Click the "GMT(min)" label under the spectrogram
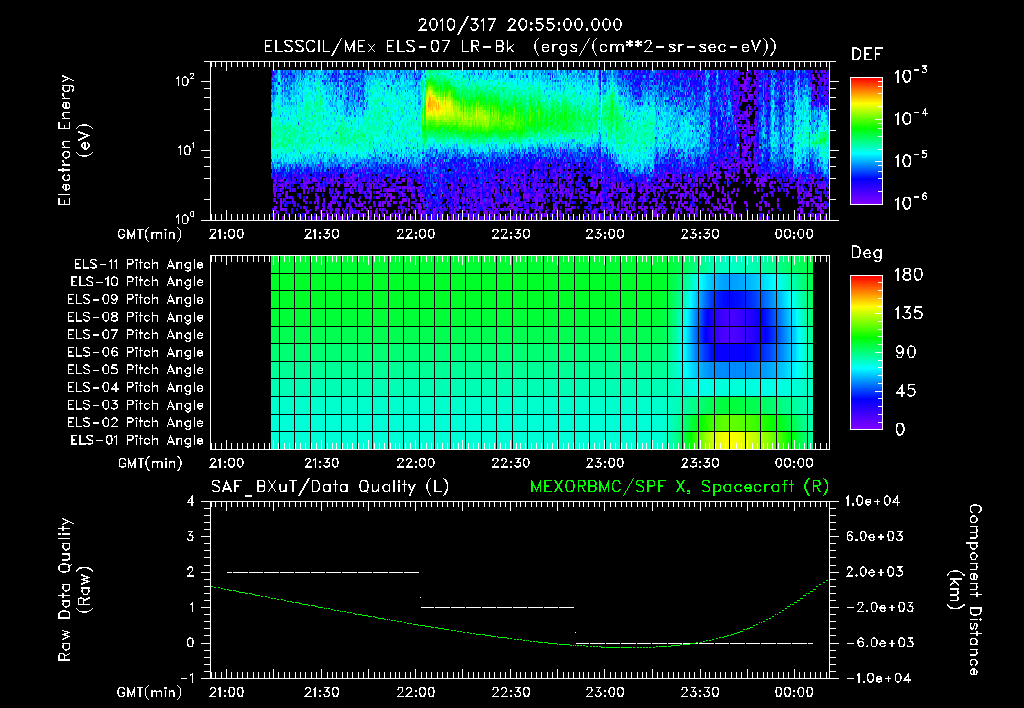This screenshot has height=708, width=1024. click(150, 234)
